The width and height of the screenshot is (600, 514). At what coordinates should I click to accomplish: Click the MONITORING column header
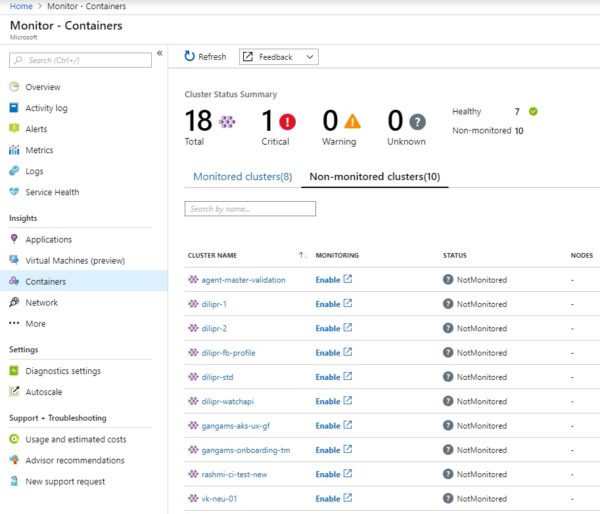(337, 255)
